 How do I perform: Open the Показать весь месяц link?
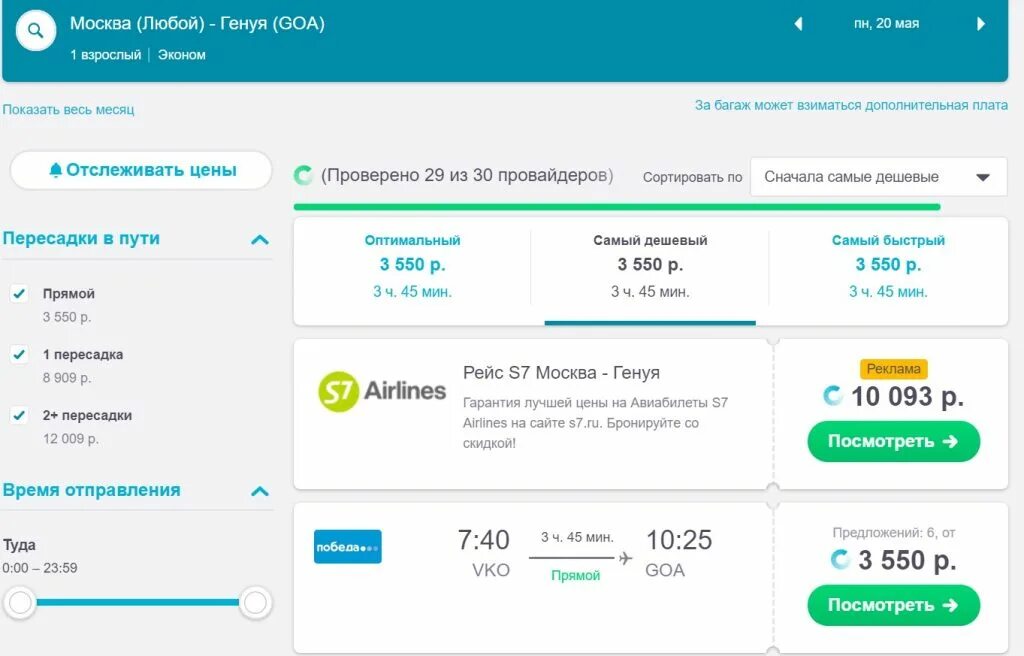click(x=69, y=109)
